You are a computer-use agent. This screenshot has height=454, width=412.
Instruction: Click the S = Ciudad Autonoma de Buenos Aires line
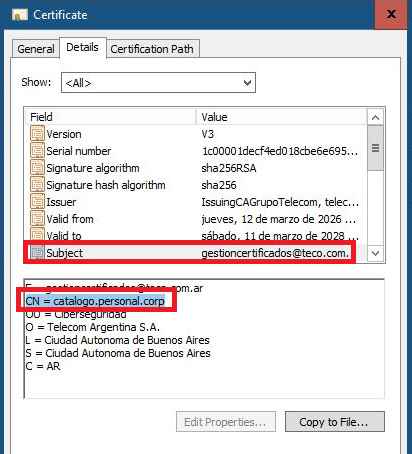click(x=118, y=353)
